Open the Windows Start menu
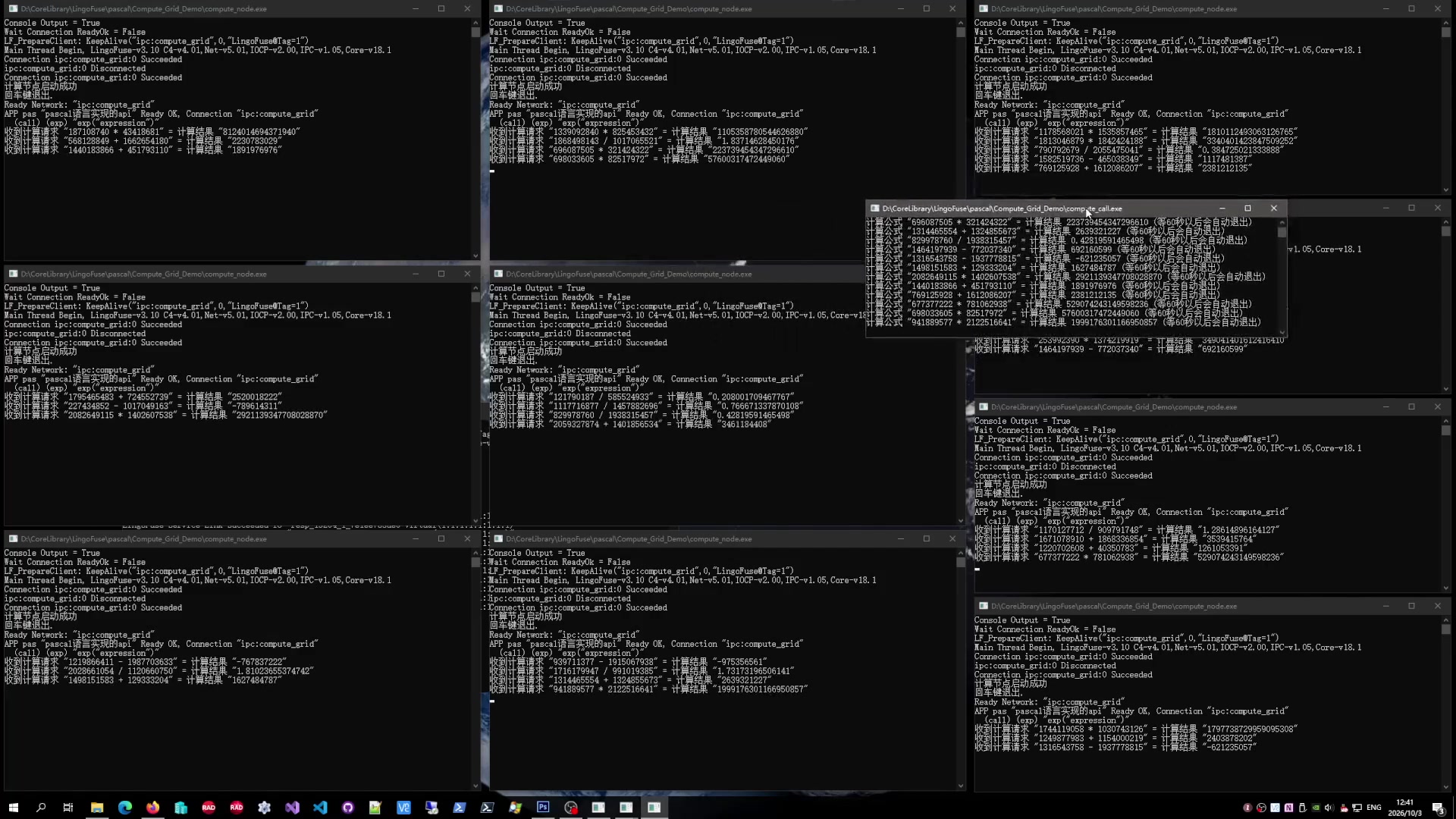1456x819 pixels. tap(13, 808)
